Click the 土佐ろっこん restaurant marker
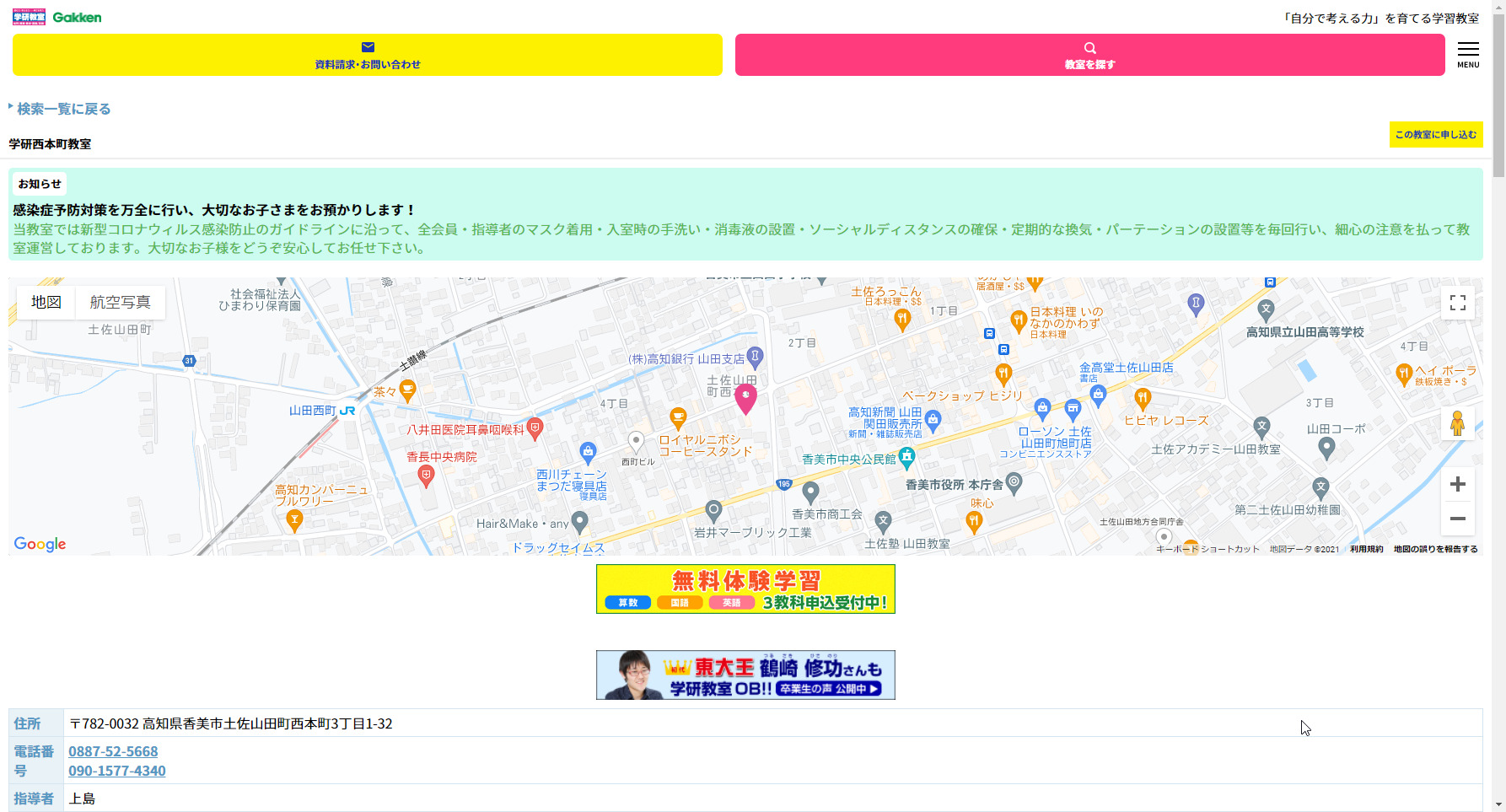 point(902,320)
